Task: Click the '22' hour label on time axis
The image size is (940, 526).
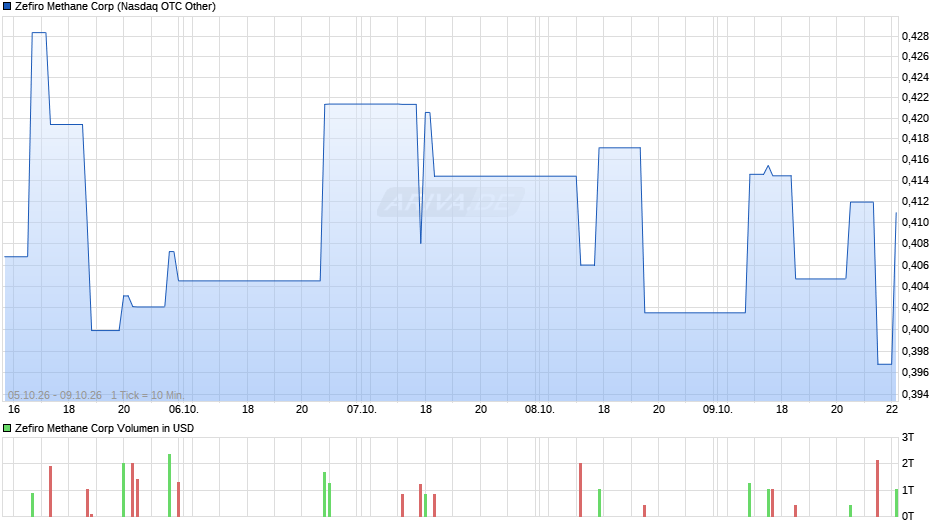Action: coord(892,409)
